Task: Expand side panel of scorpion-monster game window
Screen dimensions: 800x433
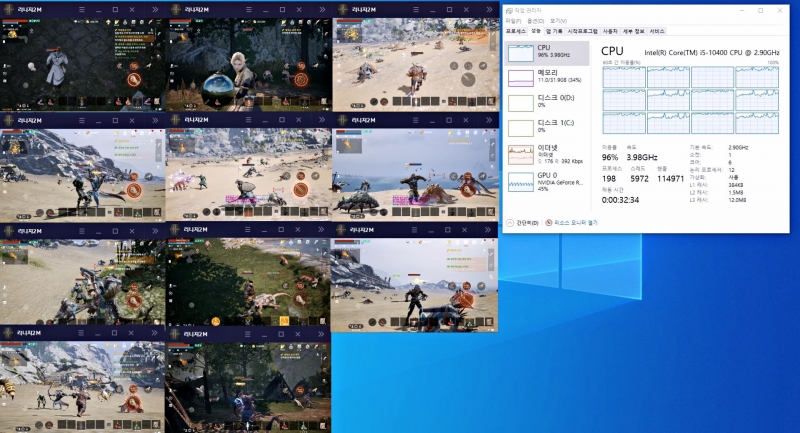Action: pos(489,120)
